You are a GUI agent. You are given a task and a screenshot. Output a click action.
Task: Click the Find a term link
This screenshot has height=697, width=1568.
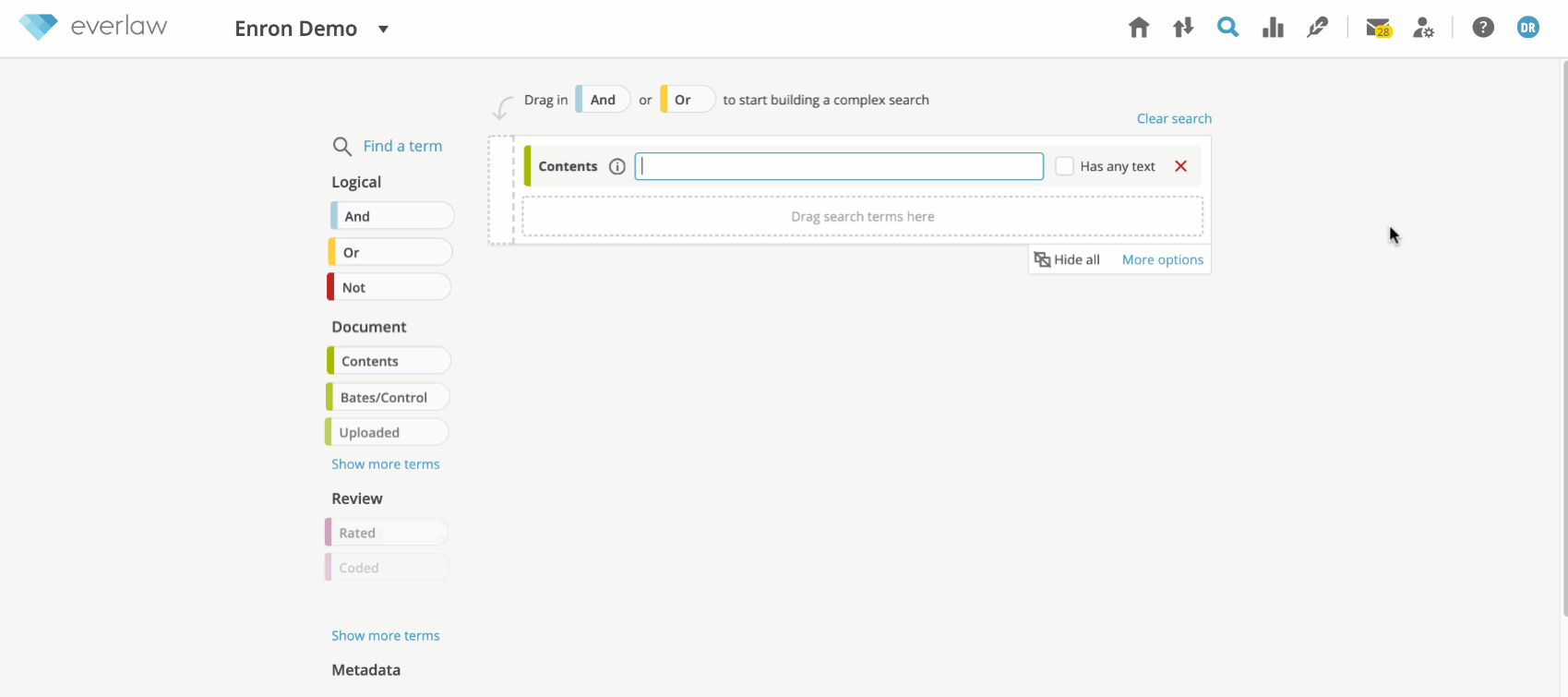(402, 146)
